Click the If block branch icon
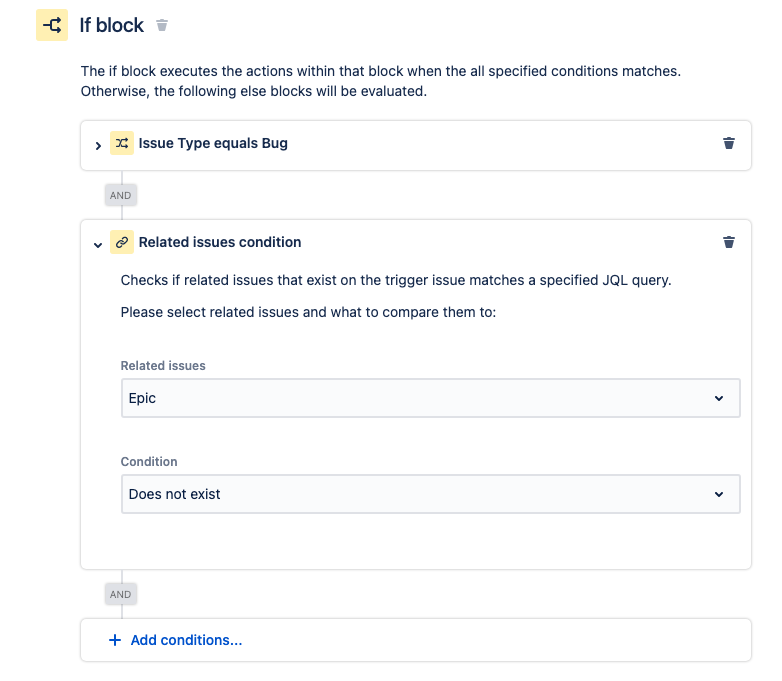782x681 pixels. coord(52,25)
